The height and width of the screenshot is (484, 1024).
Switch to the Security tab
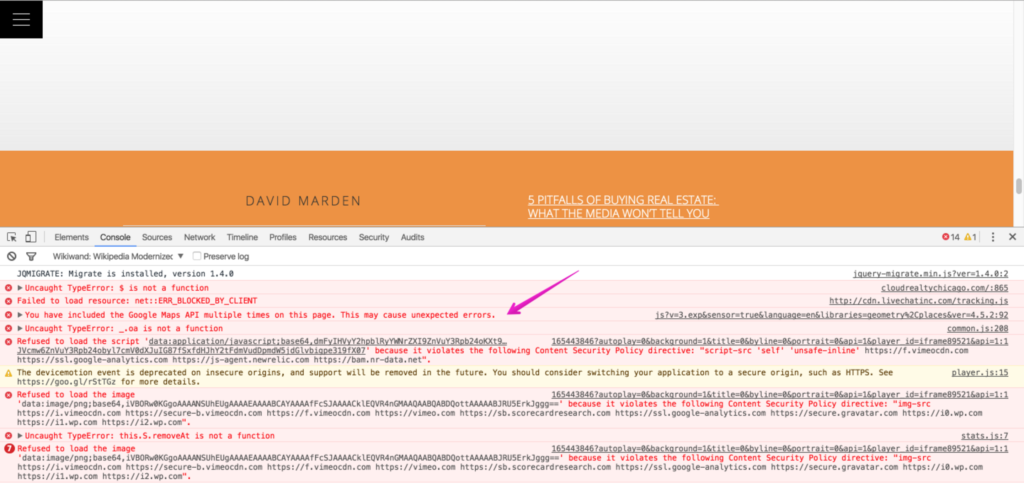point(374,237)
